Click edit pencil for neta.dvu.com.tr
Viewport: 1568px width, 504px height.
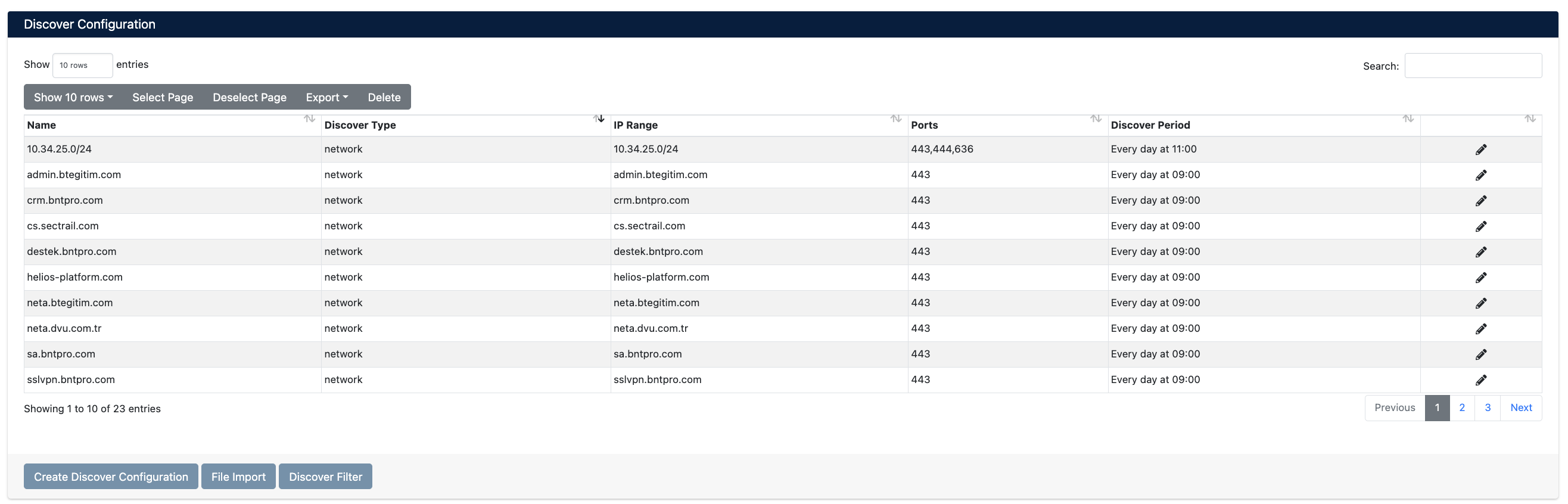click(1480, 329)
